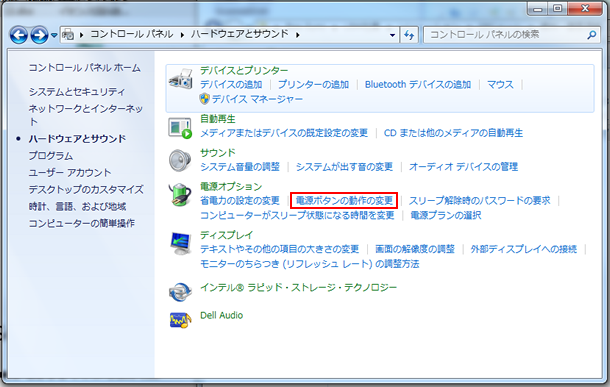
Task: Click the Back navigation arrow
Action: click(x=19, y=35)
